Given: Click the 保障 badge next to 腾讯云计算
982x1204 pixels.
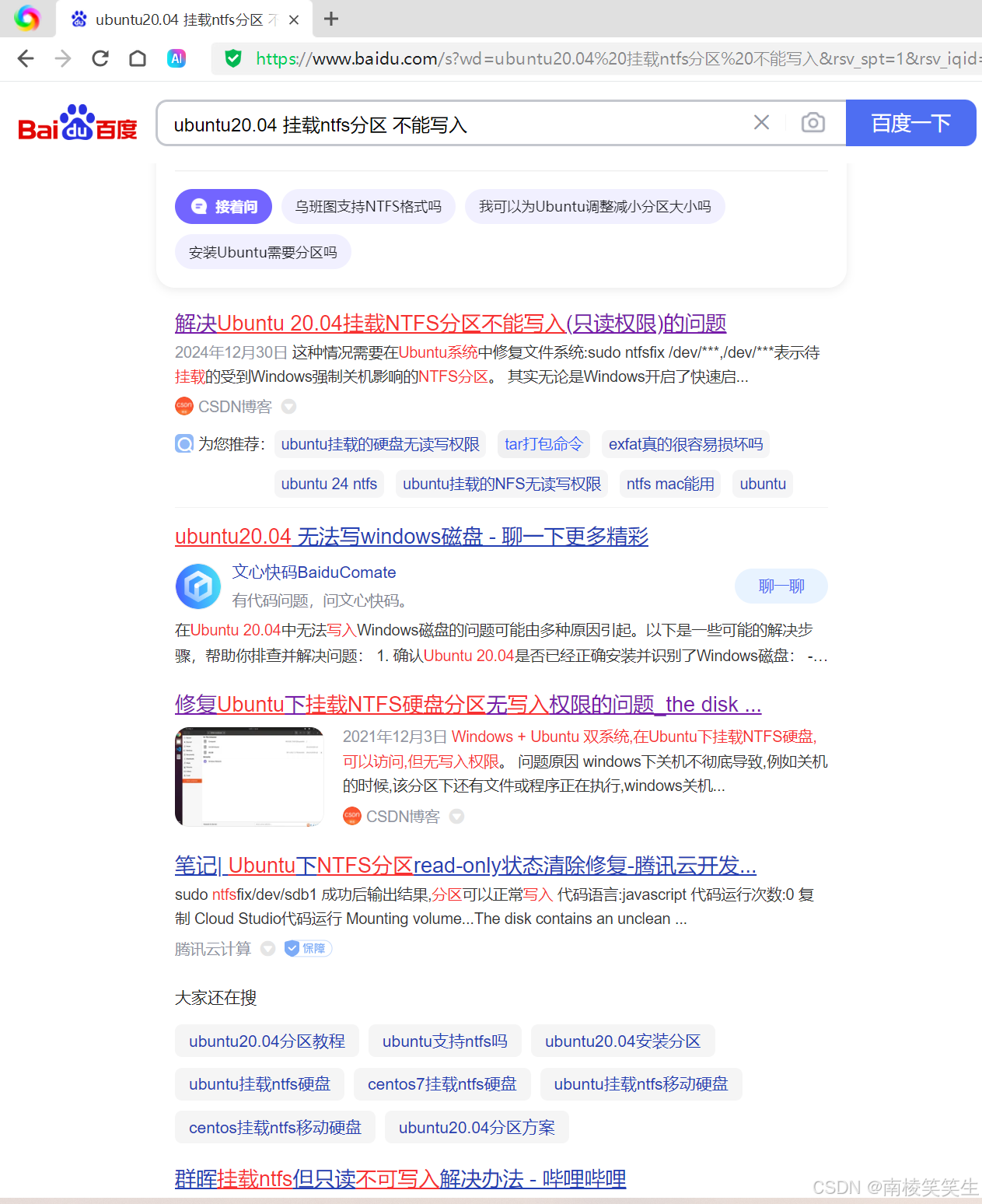Looking at the screenshot, I should tap(309, 948).
